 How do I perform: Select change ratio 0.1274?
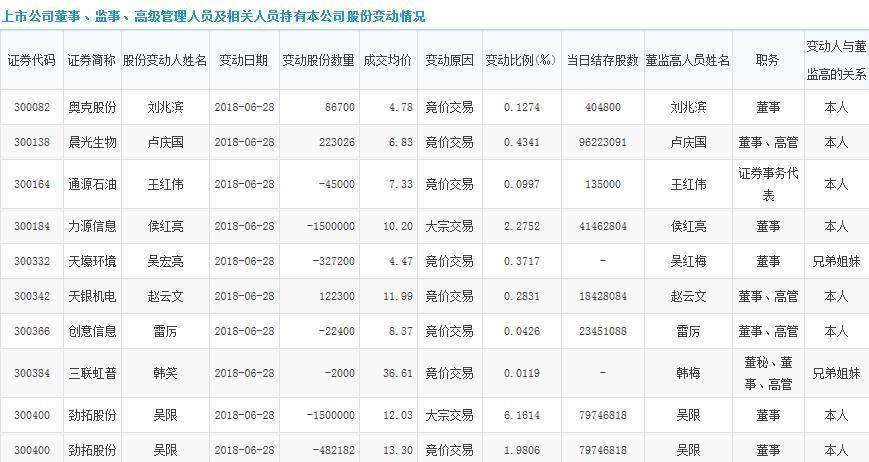coord(522,107)
